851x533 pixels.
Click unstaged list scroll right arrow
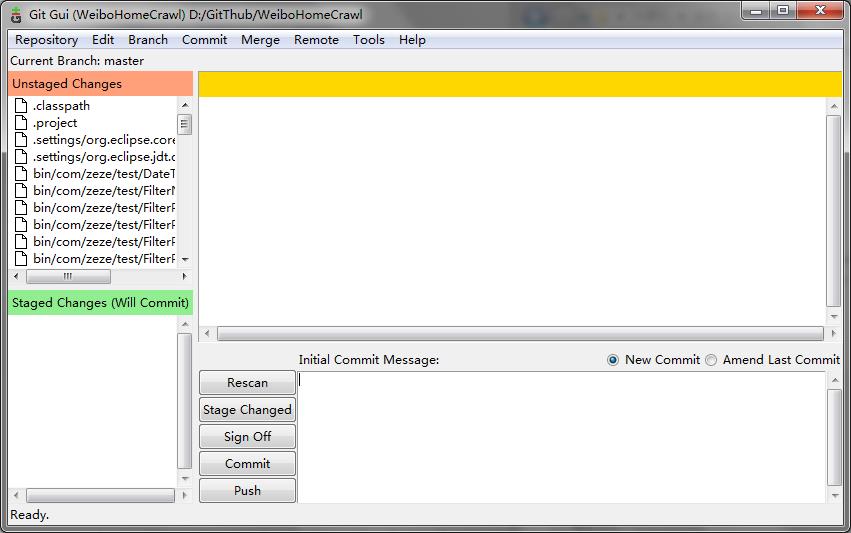coord(185,276)
